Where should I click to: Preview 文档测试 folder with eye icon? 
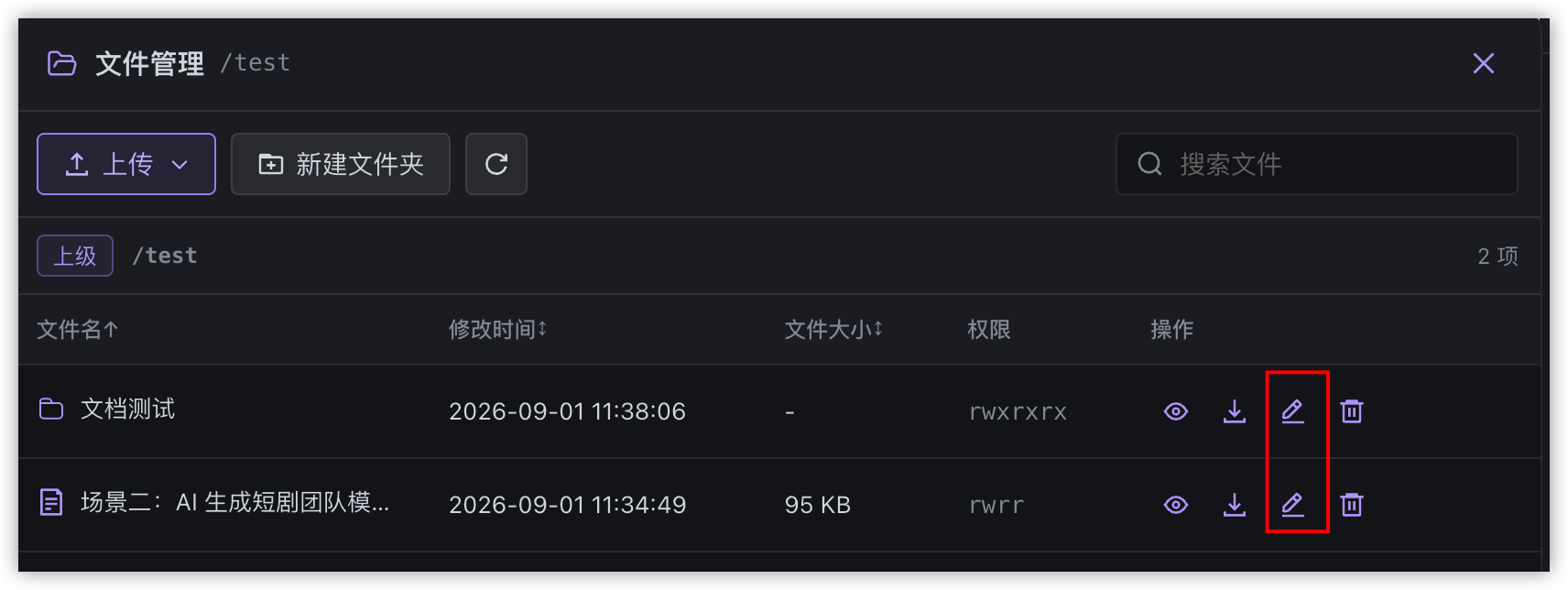(1175, 411)
